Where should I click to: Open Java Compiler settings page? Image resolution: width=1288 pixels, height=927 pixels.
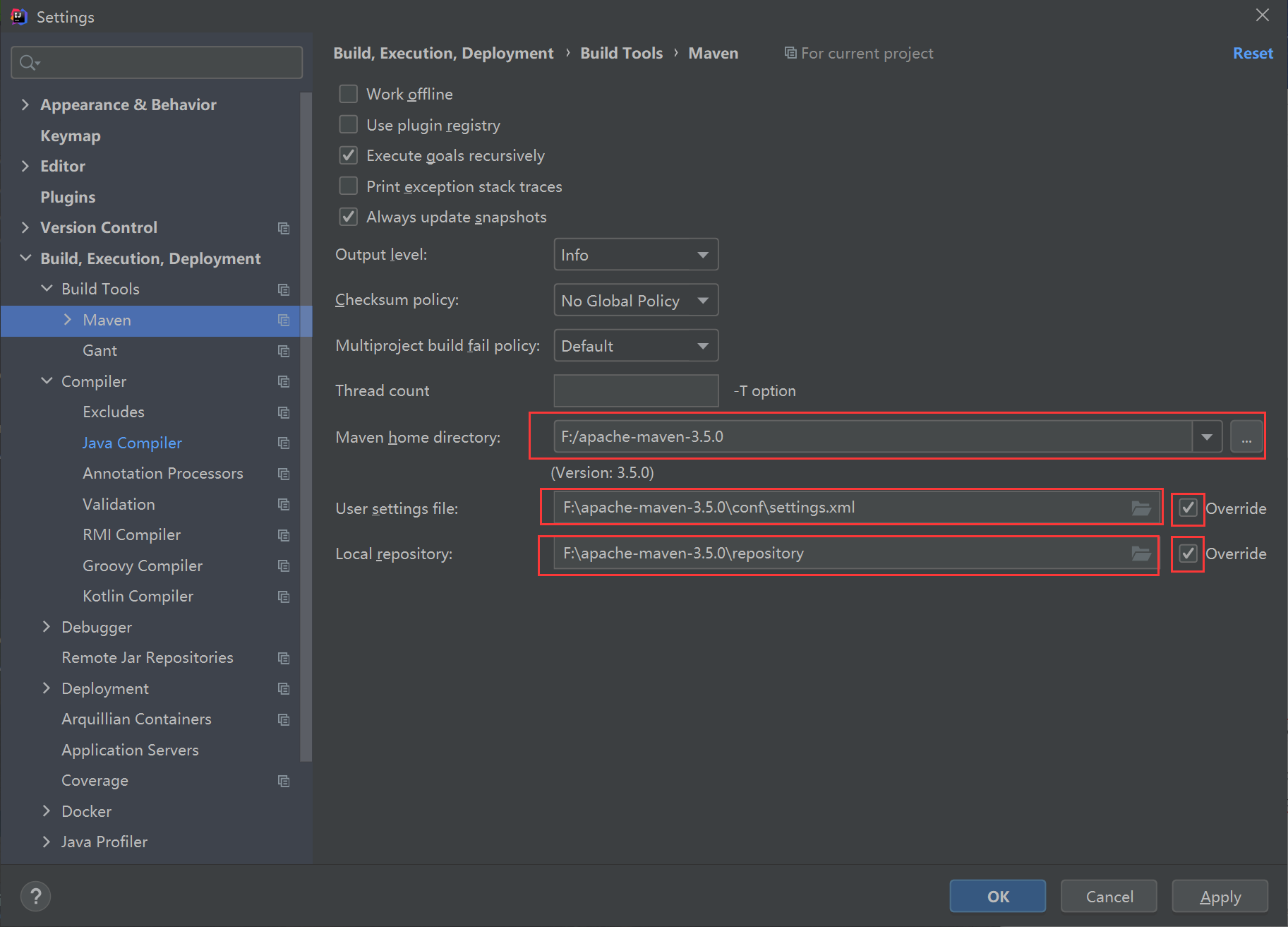click(132, 443)
